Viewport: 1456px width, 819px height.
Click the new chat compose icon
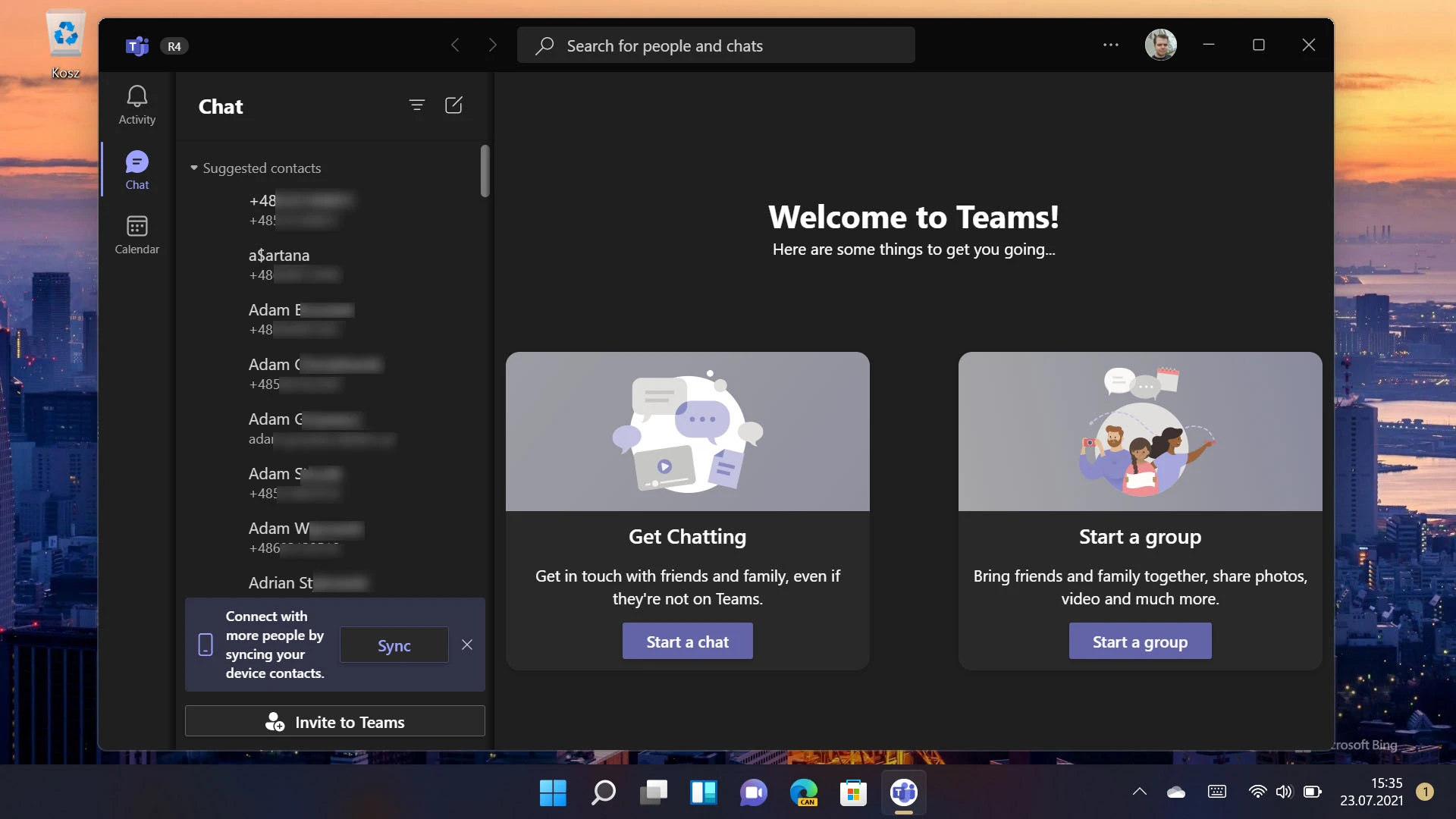coord(453,105)
